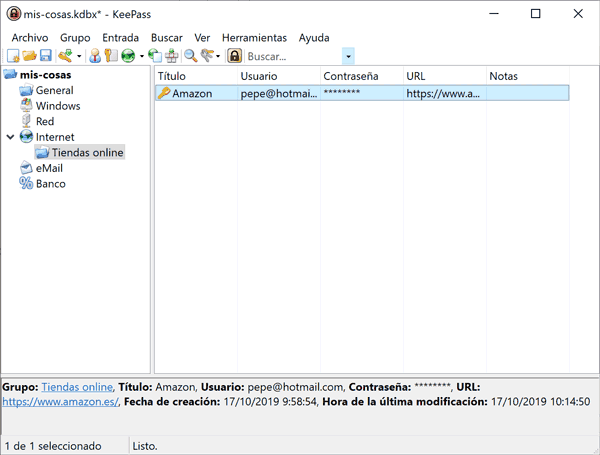Click the '1 de 1 seleccionado' status text
This screenshot has width=600, height=455.
pyautogui.click(x=53, y=446)
